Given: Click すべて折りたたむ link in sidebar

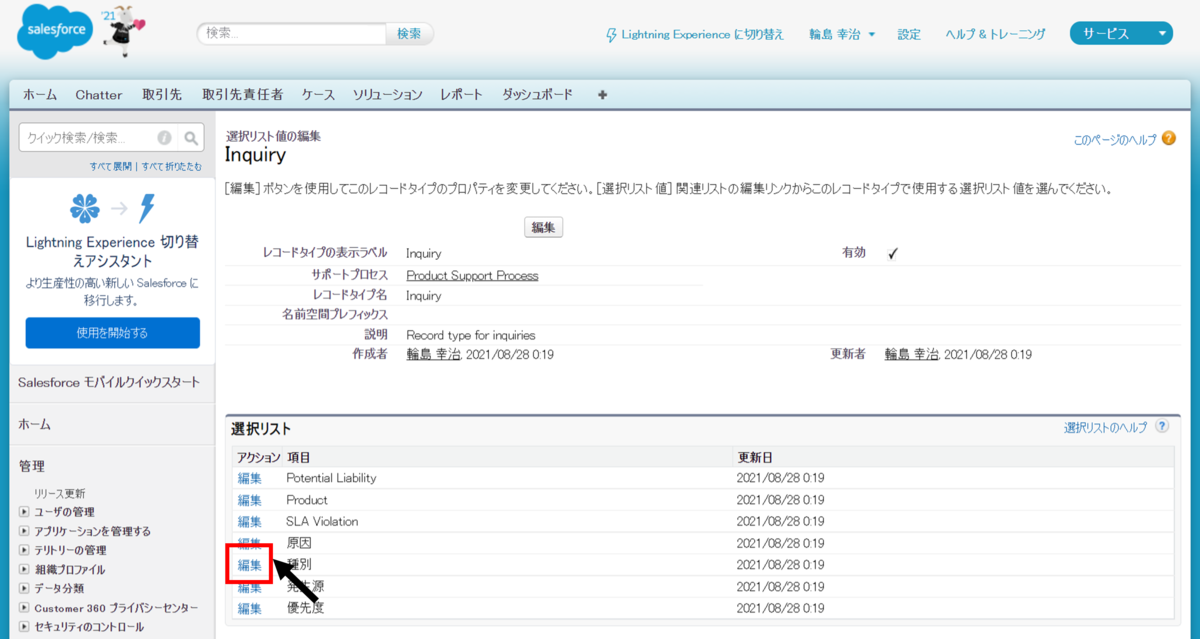Looking at the screenshot, I should [171, 166].
